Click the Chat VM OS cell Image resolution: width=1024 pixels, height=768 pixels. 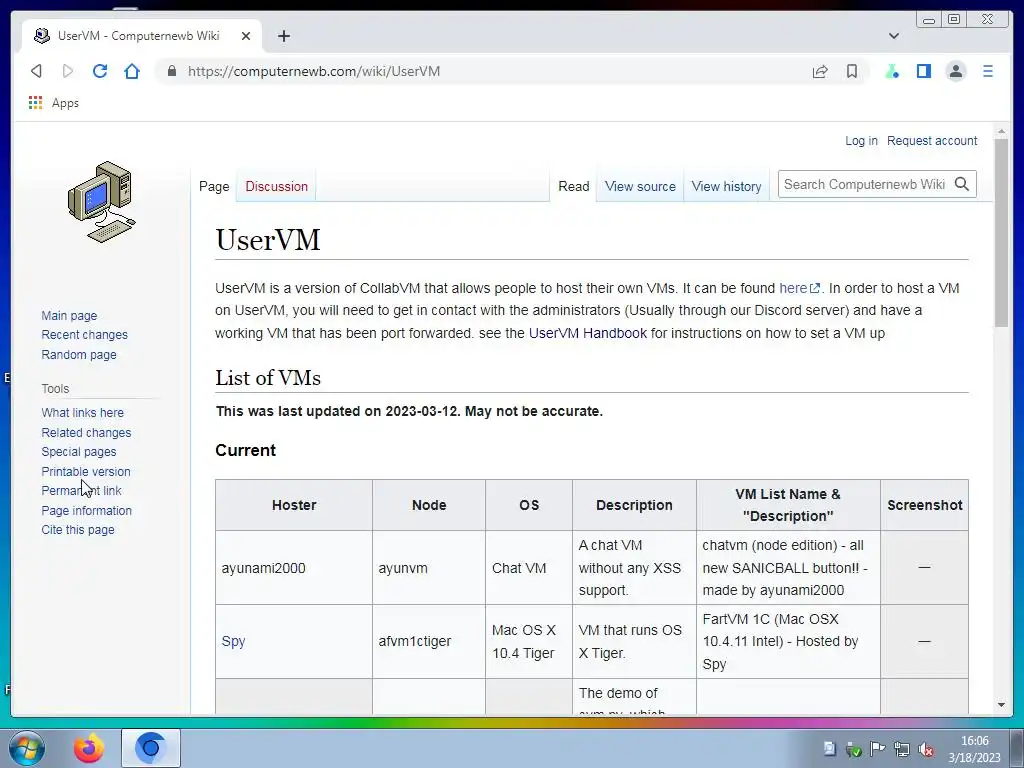pos(528,568)
